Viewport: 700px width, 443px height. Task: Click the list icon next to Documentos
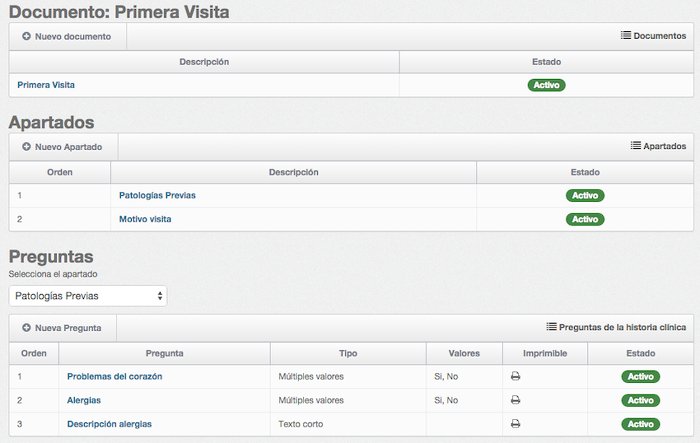(626, 35)
